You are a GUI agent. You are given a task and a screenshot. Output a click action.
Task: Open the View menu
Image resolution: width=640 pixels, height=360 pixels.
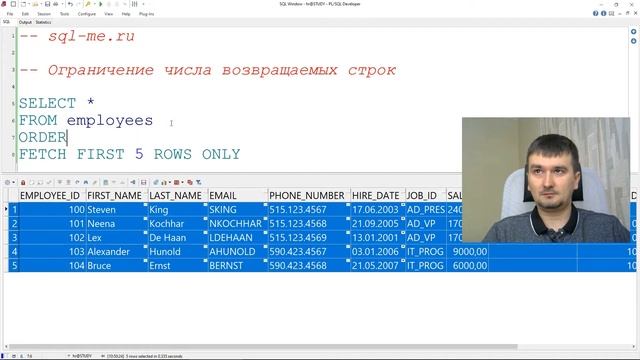[109, 14]
